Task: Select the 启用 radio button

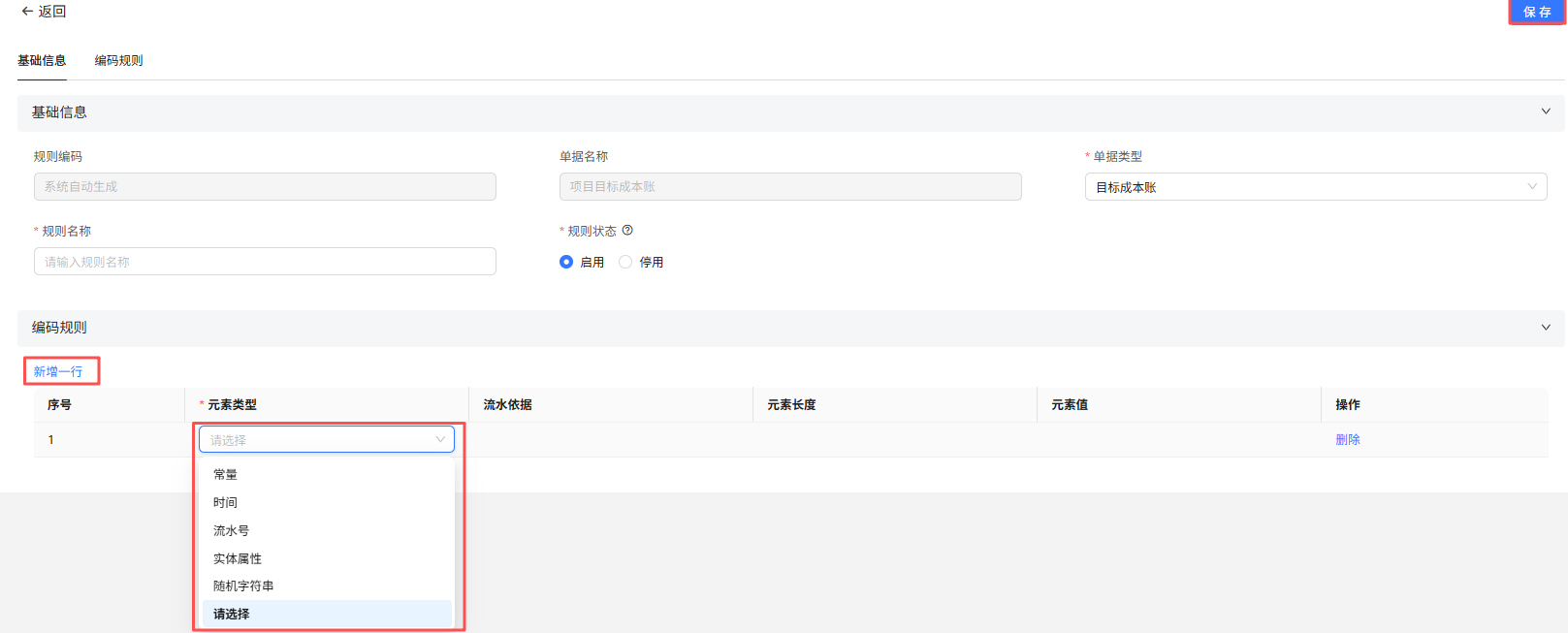Action: point(566,262)
